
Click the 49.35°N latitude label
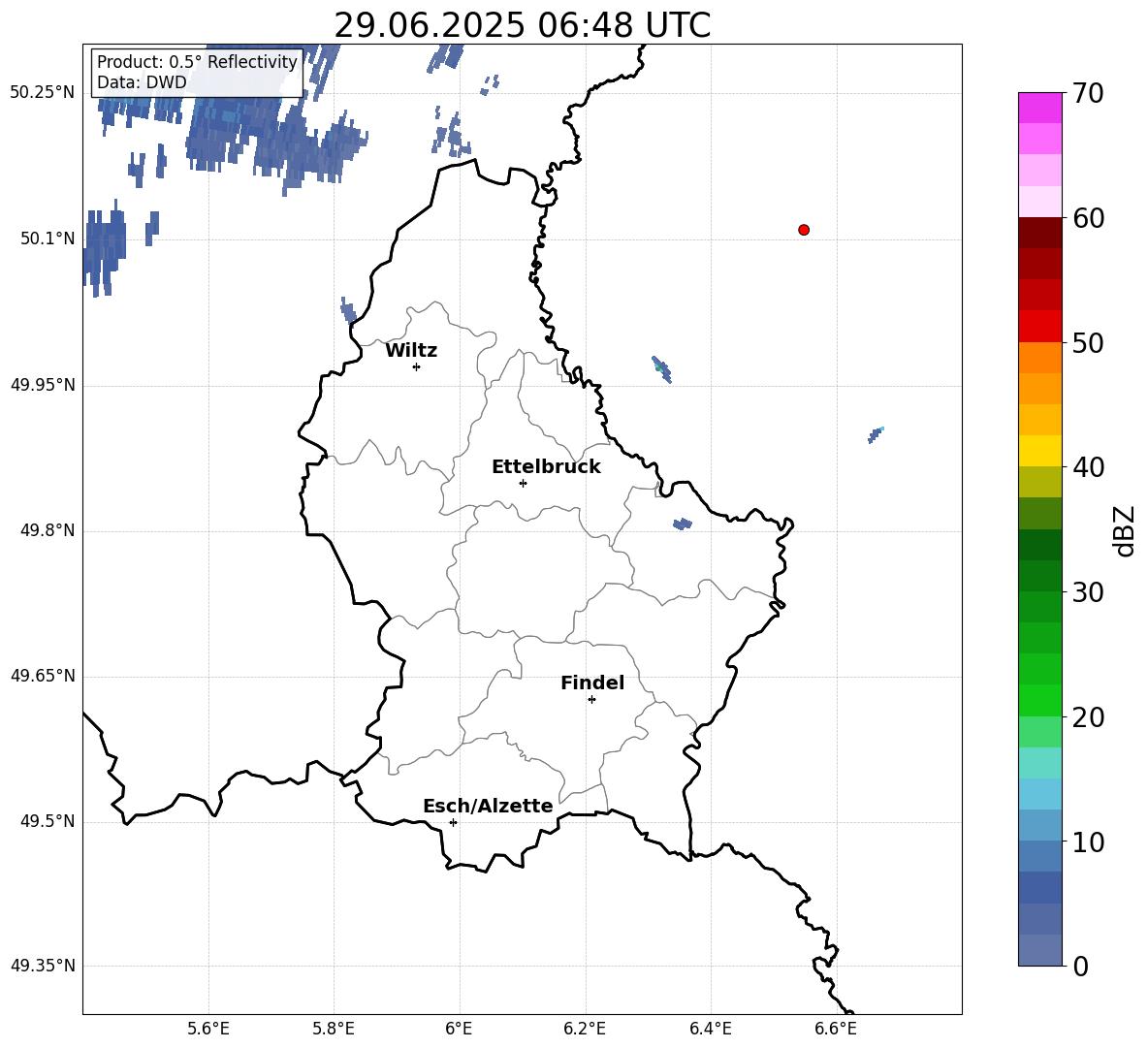(43, 966)
